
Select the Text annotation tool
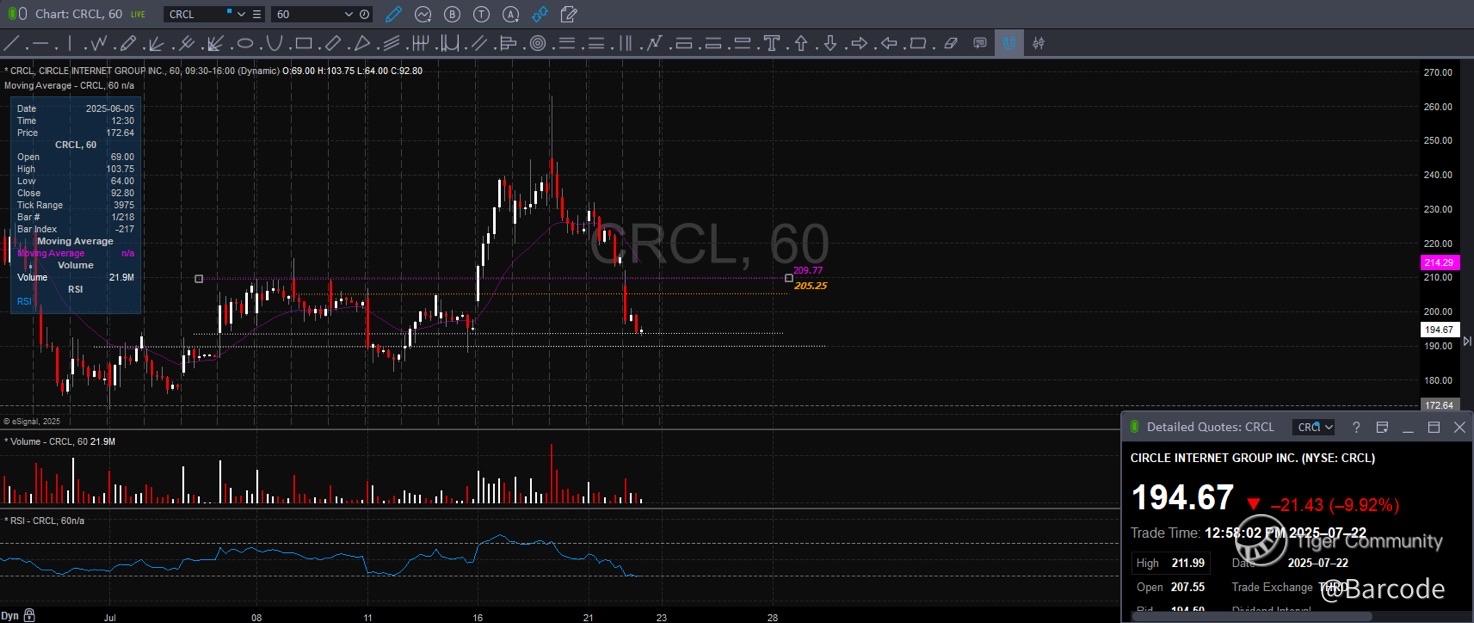tap(771, 43)
